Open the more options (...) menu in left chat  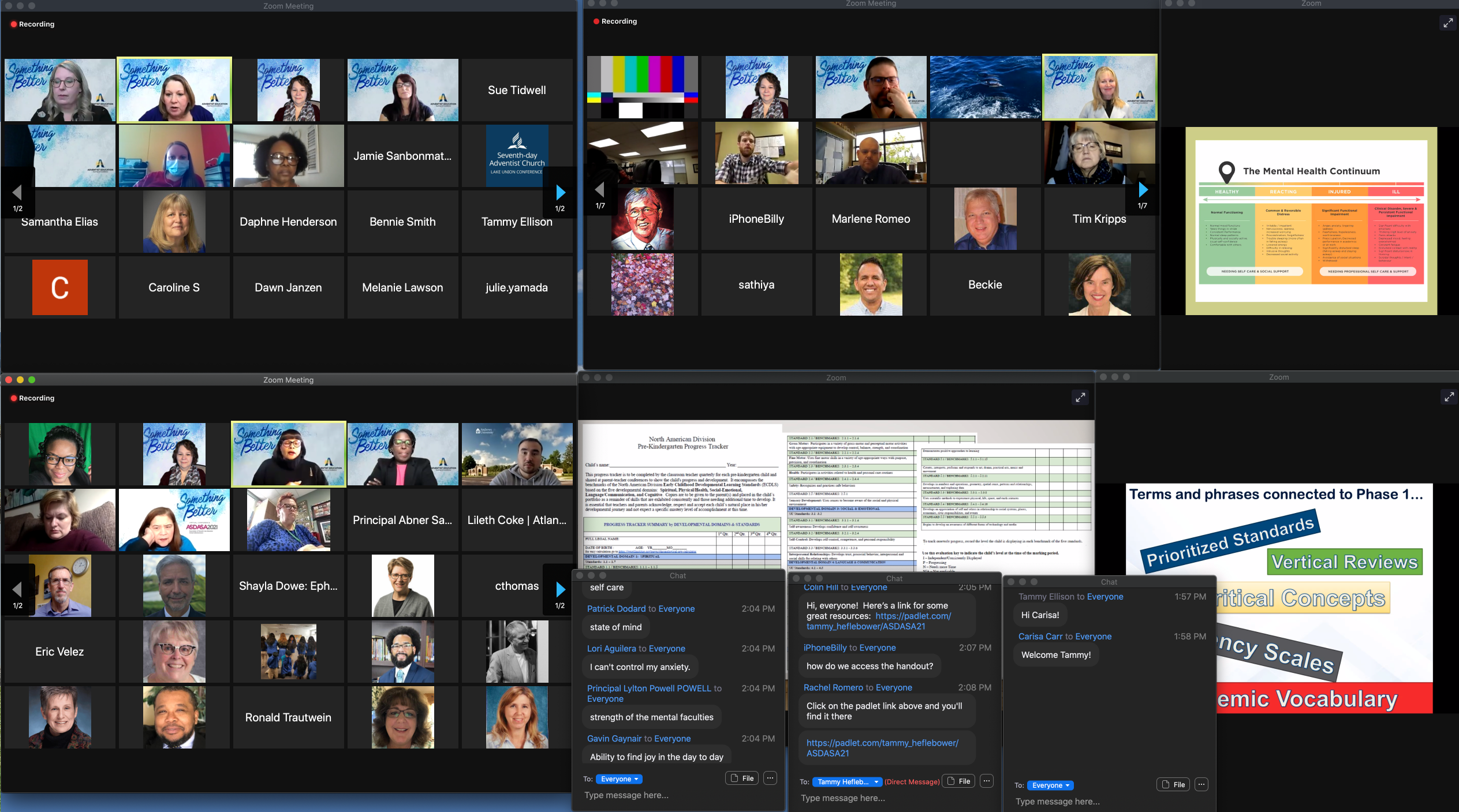point(770,779)
